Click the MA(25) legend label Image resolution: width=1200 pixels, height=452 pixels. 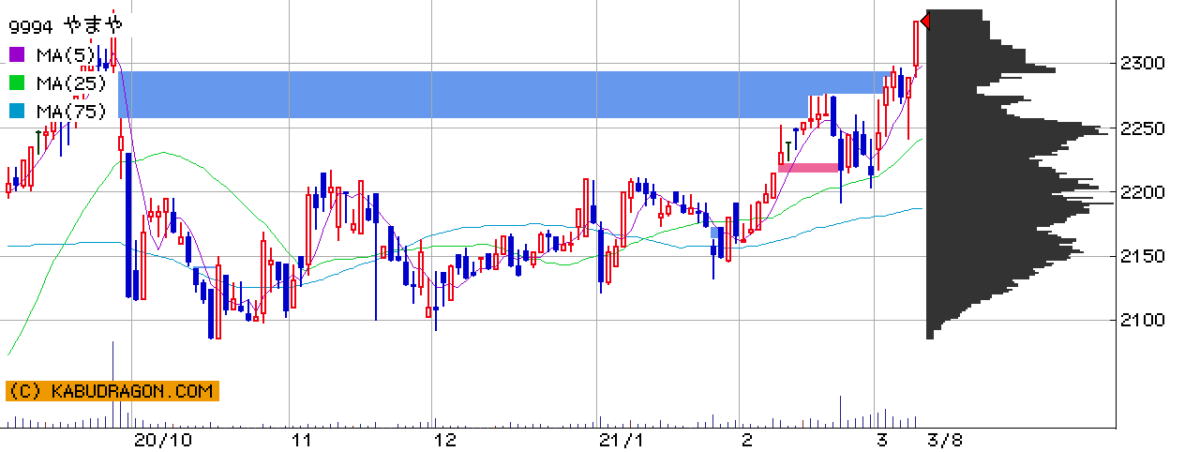click(x=70, y=83)
